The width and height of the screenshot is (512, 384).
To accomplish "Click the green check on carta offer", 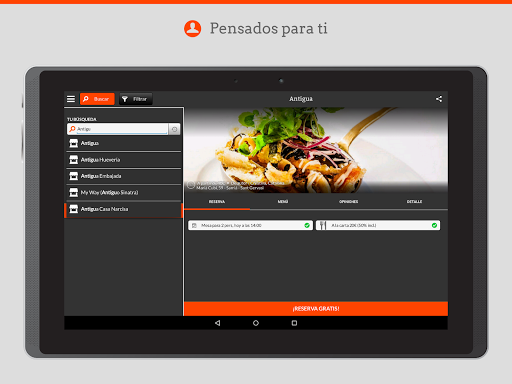I will tap(434, 226).
